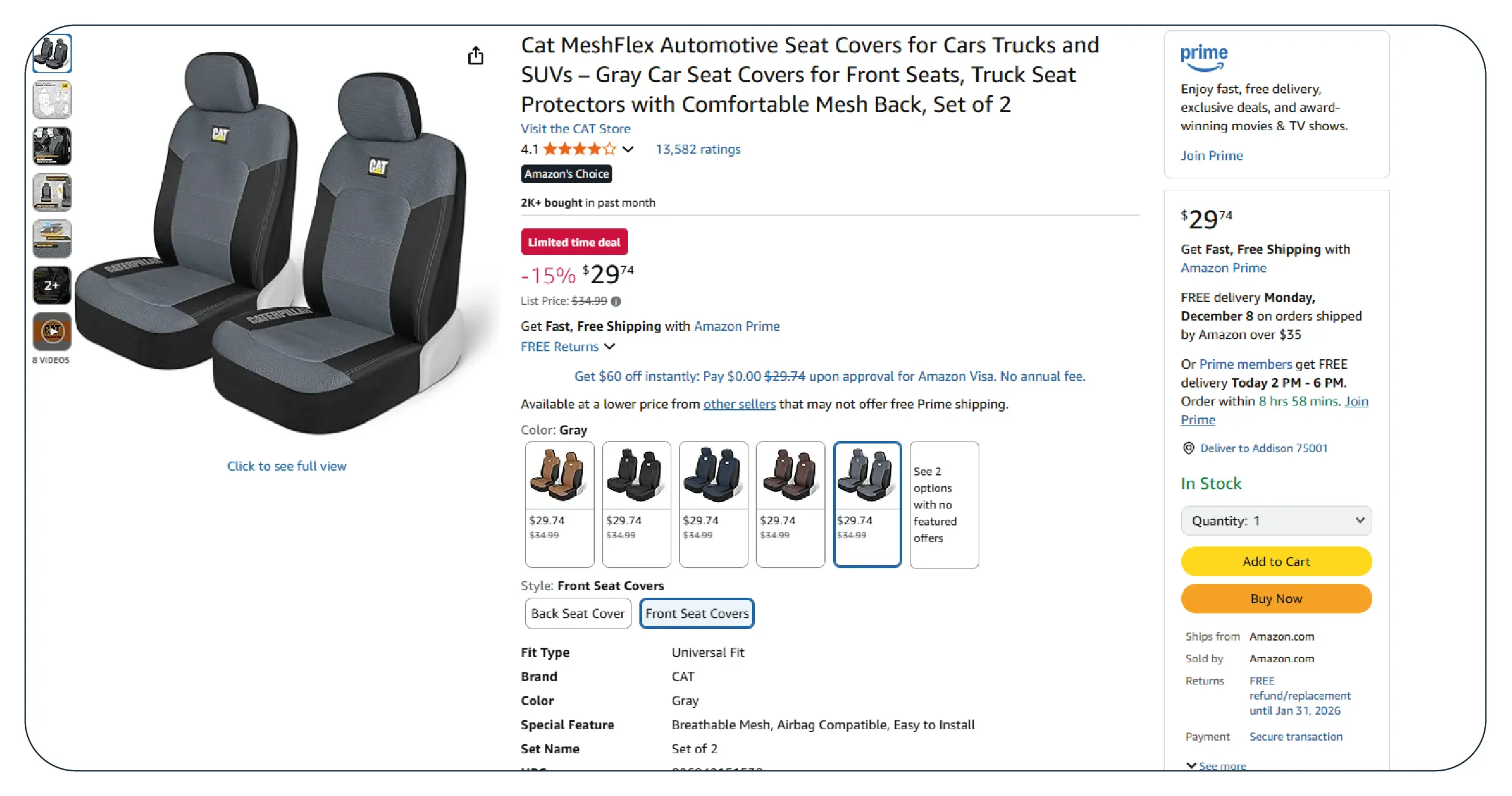Click the share icon above product image
Screen dimensions: 1512x796
click(x=475, y=56)
